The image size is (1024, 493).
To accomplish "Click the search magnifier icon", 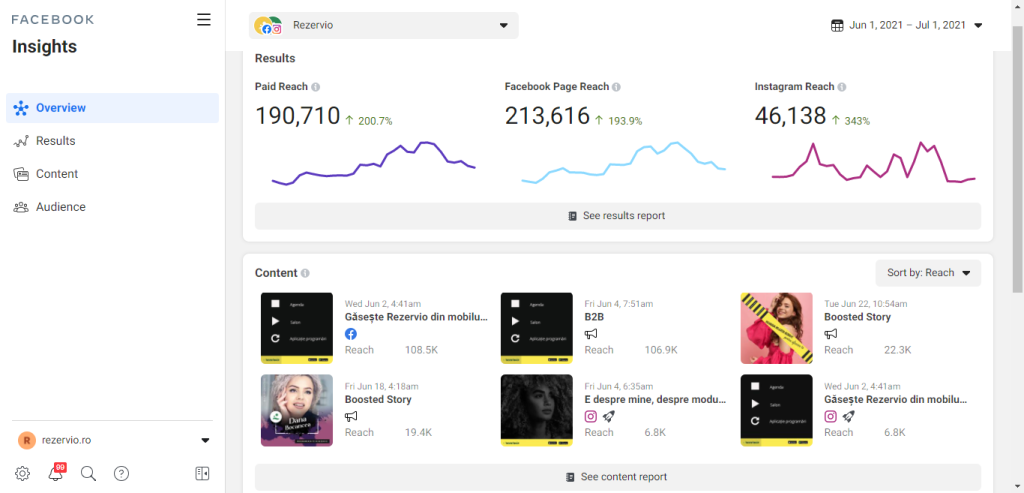I will click(x=88, y=474).
